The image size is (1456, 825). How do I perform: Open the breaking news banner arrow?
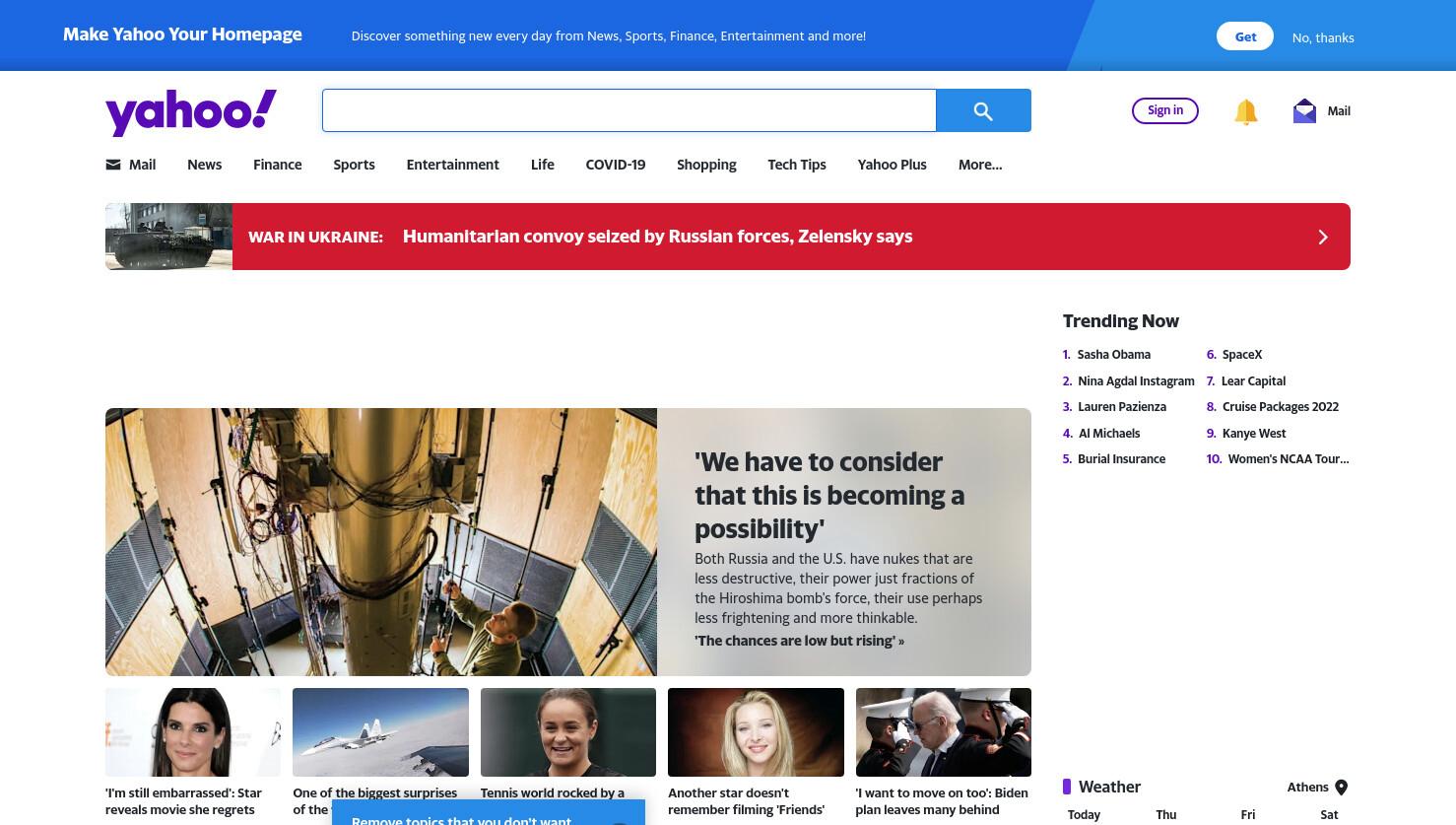[x=1323, y=237]
